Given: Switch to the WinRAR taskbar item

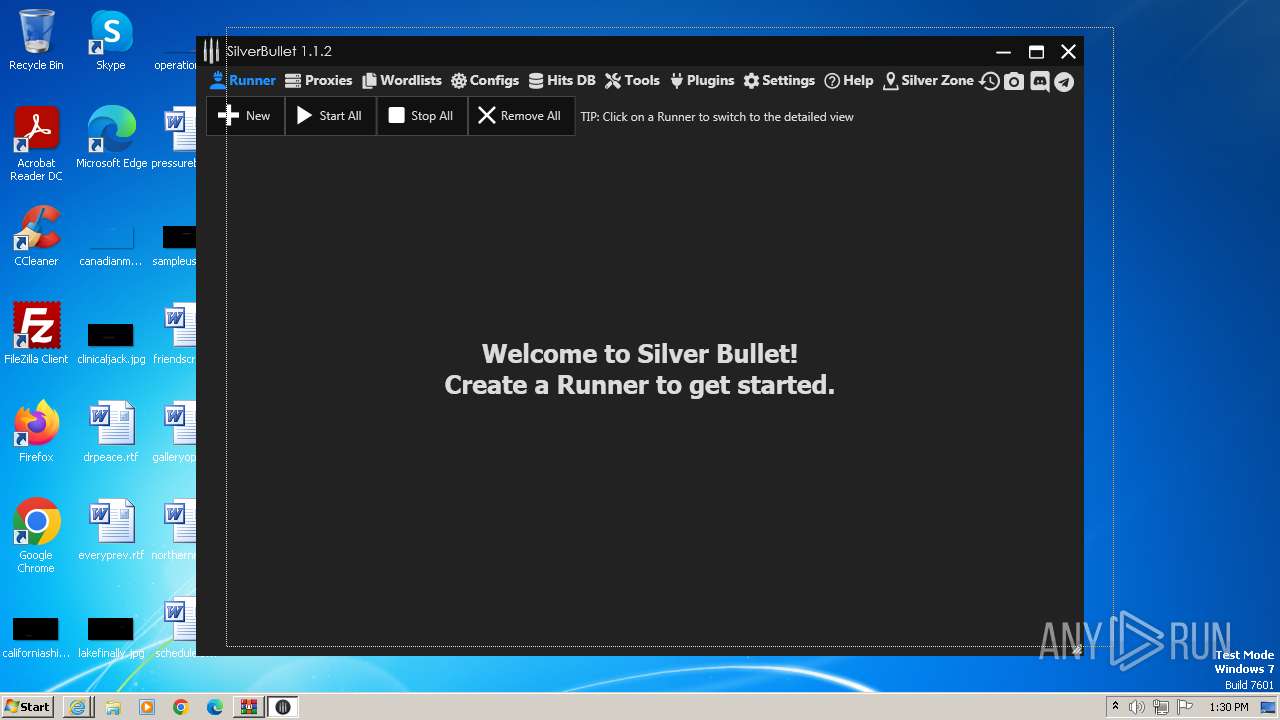Looking at the screenshot, I should click(x=249, y=707).
